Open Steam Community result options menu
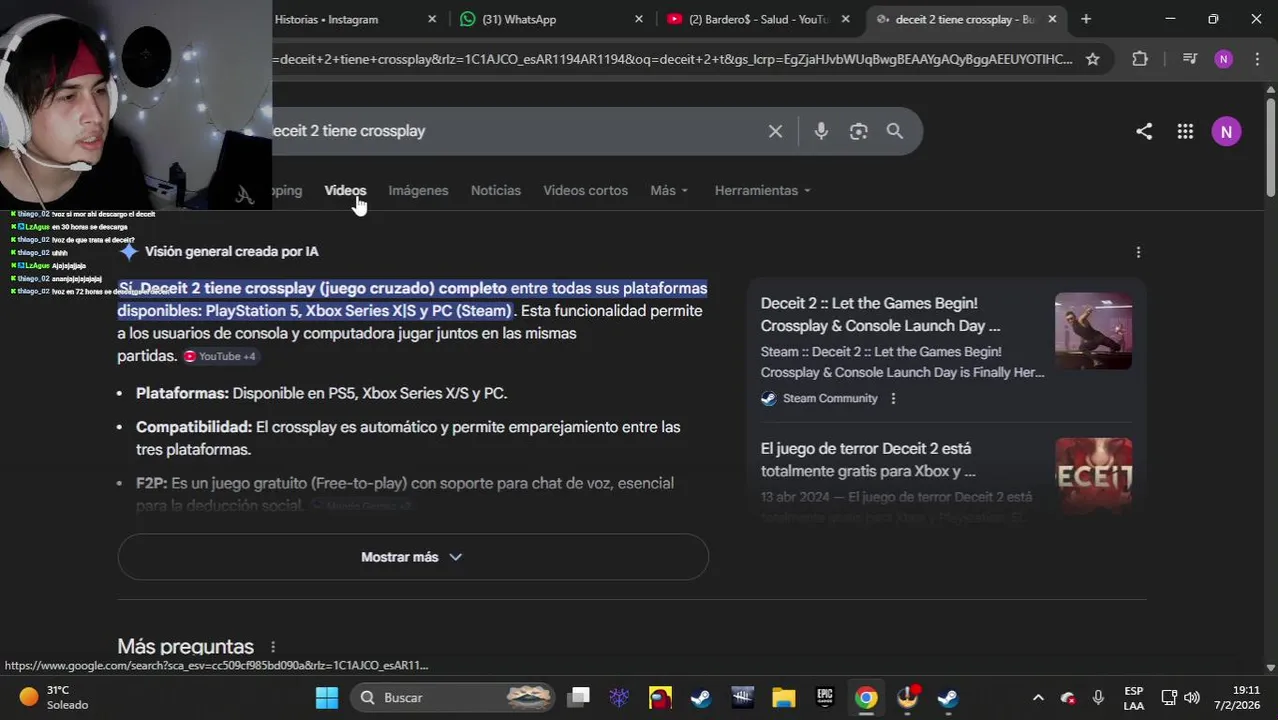Screen dimensions: 1278x720 (x=893, y=398)
